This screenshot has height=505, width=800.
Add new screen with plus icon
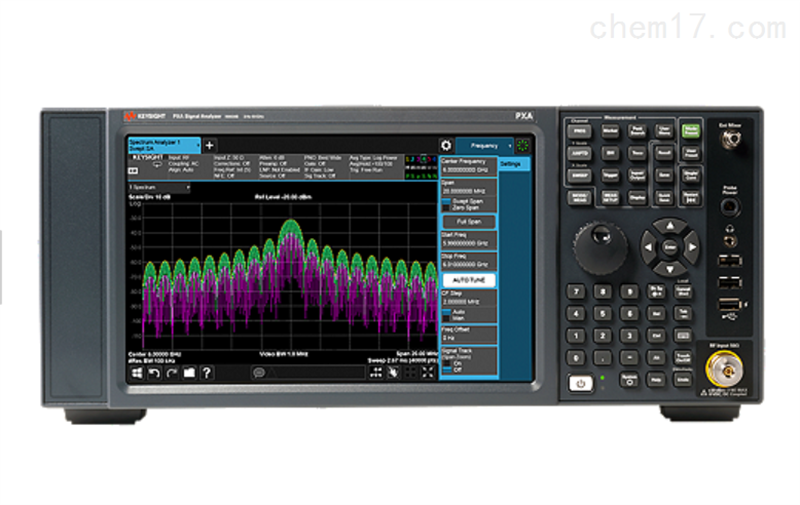pos(209,146)
